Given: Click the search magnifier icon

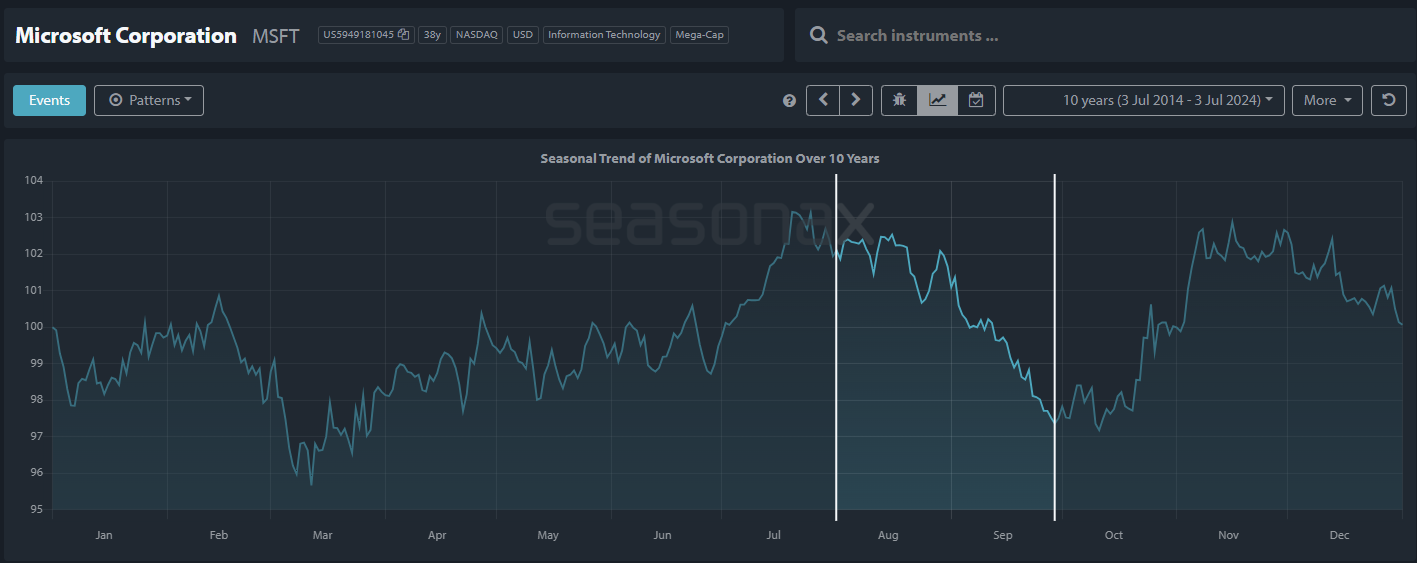Looking at the screenshot, I should click(x=818, y=35).
